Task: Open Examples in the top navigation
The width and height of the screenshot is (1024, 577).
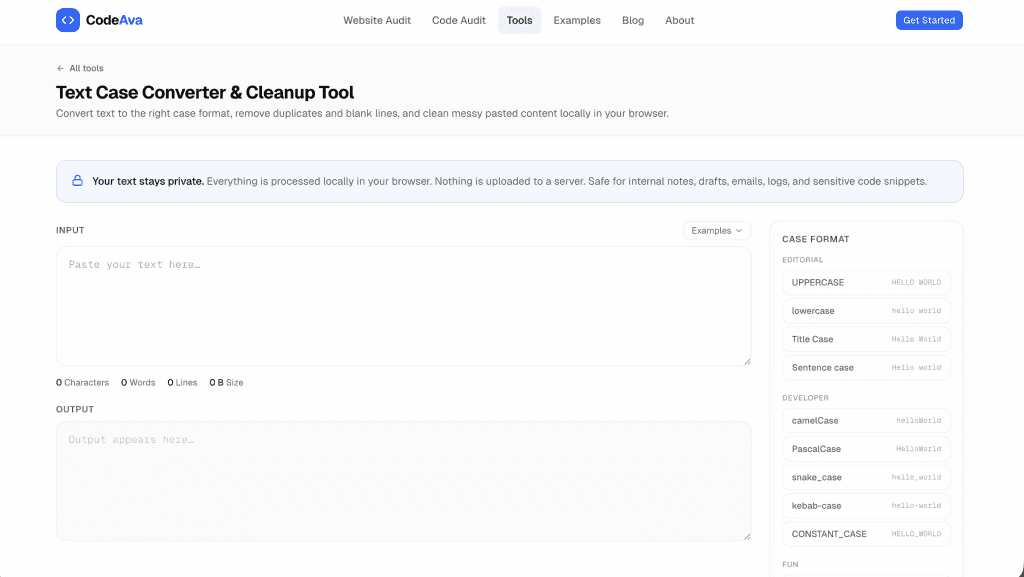Action: [577, 20]
